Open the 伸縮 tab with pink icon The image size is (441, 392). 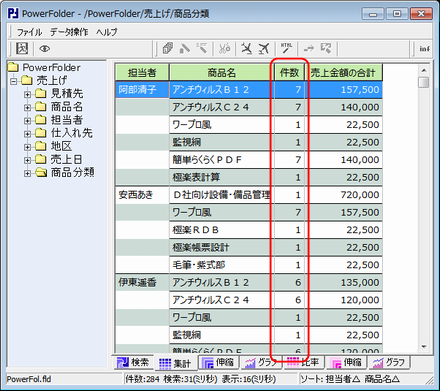(346, 362)
